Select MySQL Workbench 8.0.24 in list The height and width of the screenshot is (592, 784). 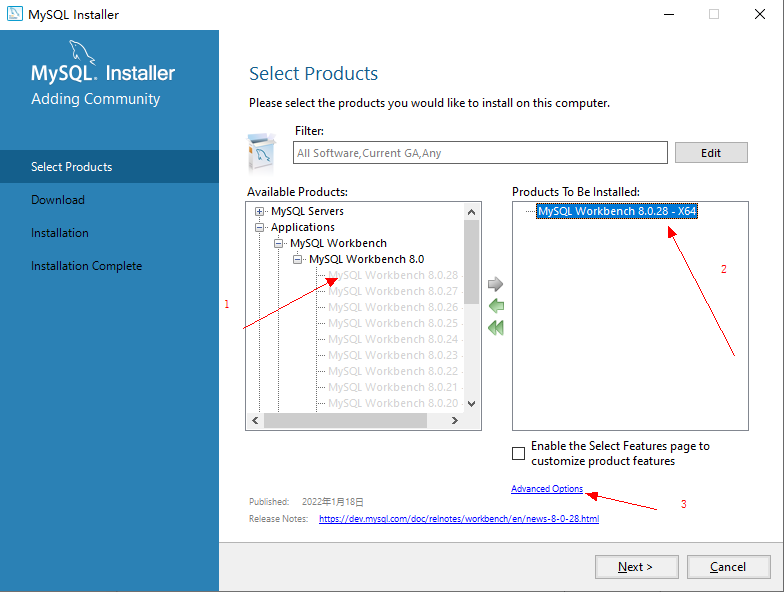(393, 339)
